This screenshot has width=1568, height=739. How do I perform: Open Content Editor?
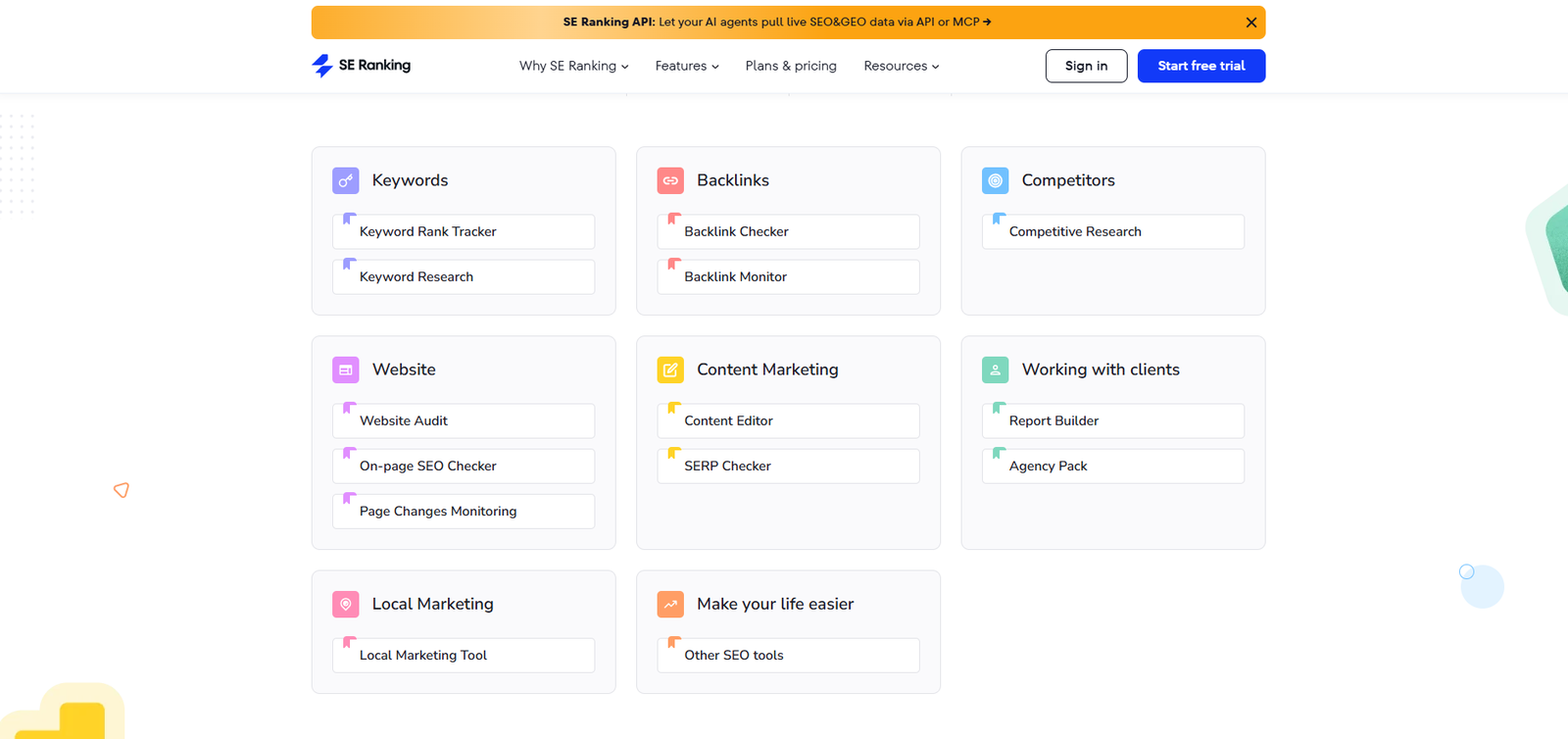788,420
